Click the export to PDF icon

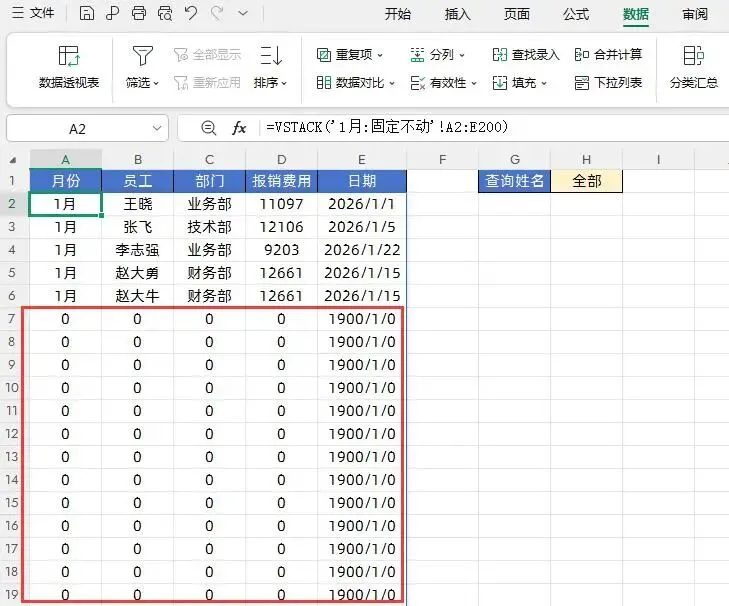click(112, 13)
